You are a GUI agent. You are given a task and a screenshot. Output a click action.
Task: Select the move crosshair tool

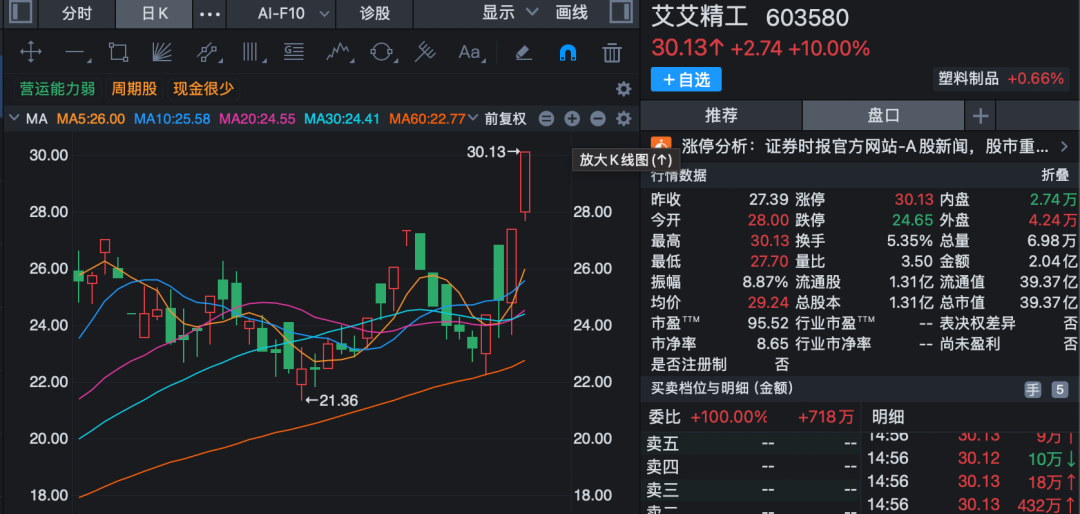tap(31, 52)
